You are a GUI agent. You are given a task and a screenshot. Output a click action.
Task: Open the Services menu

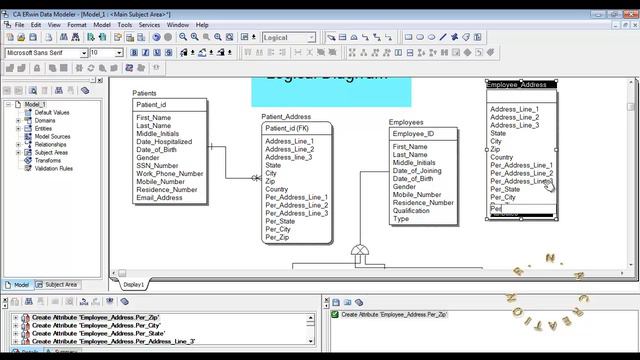tap(149, 25)
